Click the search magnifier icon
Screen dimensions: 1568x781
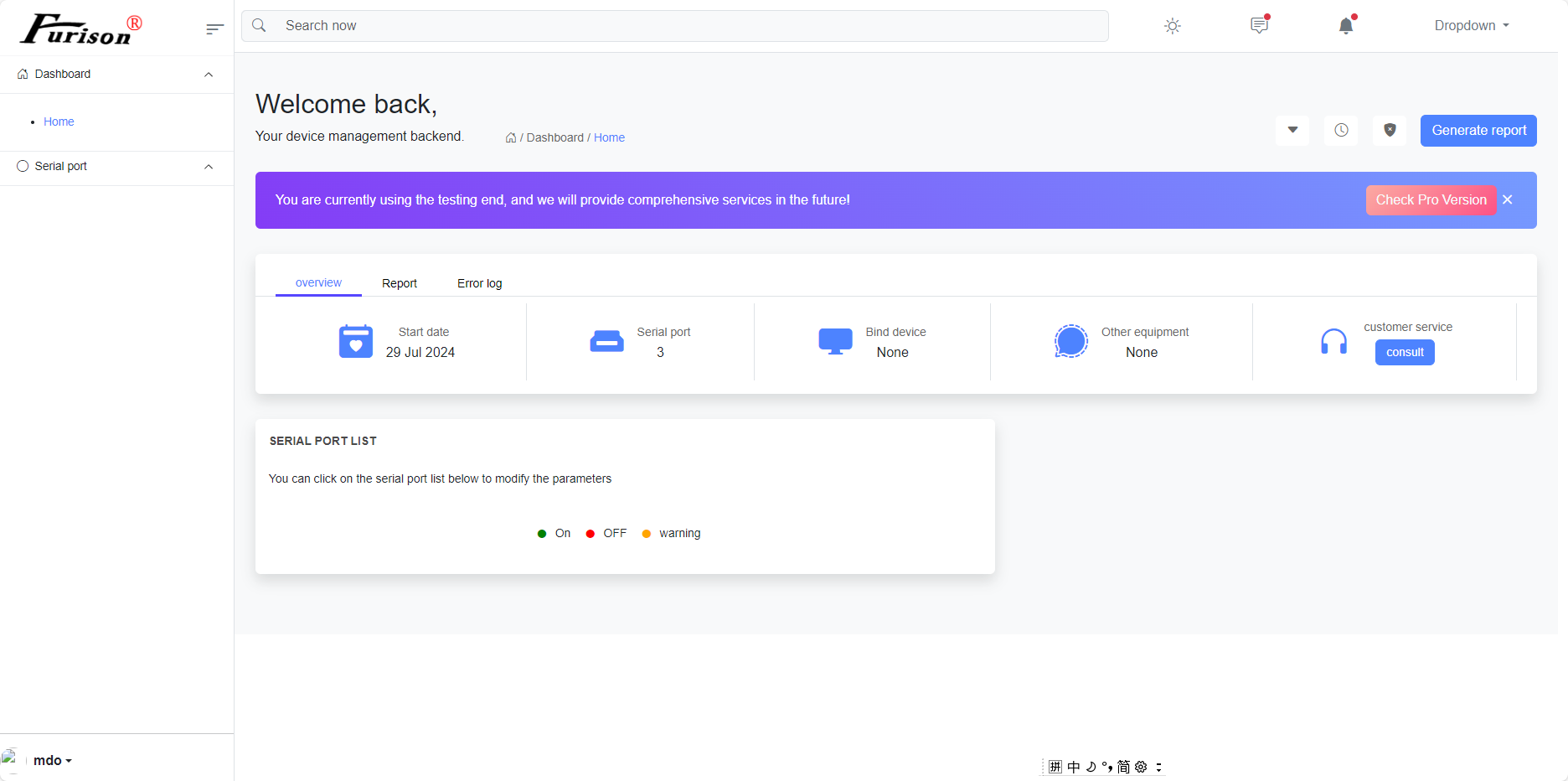click(260, 26)
